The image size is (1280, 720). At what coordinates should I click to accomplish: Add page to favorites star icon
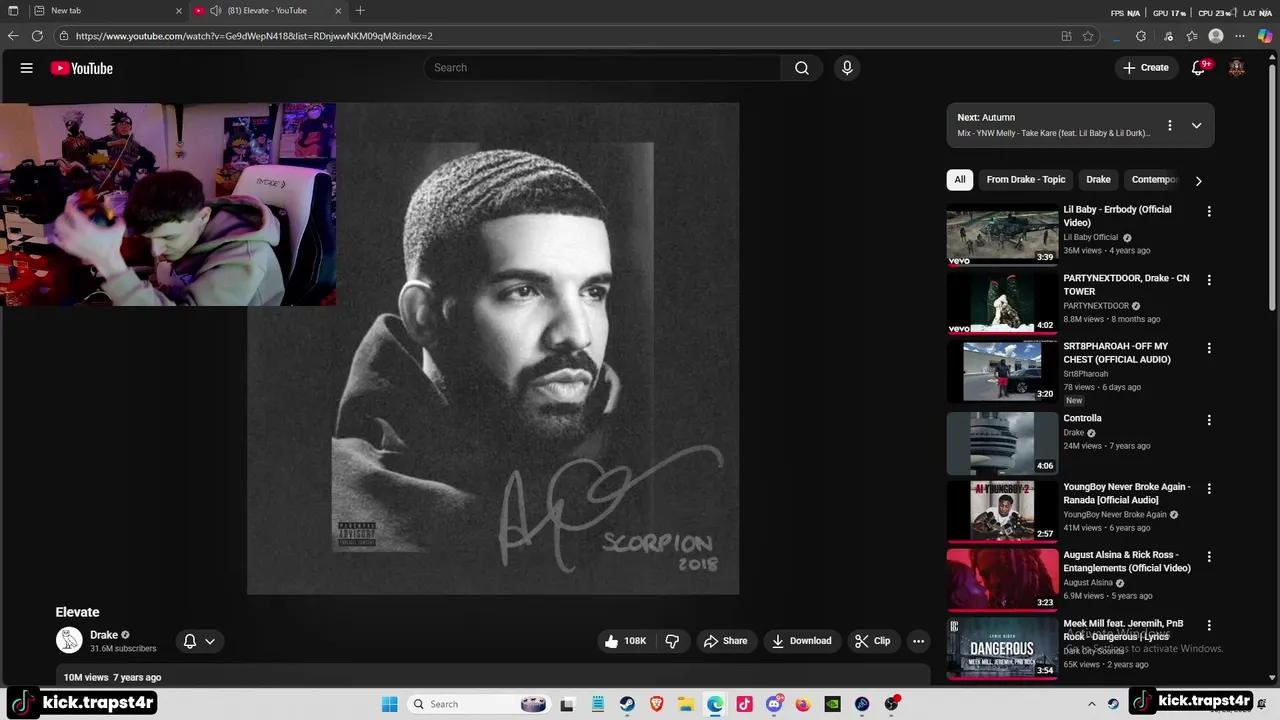tap(1088, 36)
